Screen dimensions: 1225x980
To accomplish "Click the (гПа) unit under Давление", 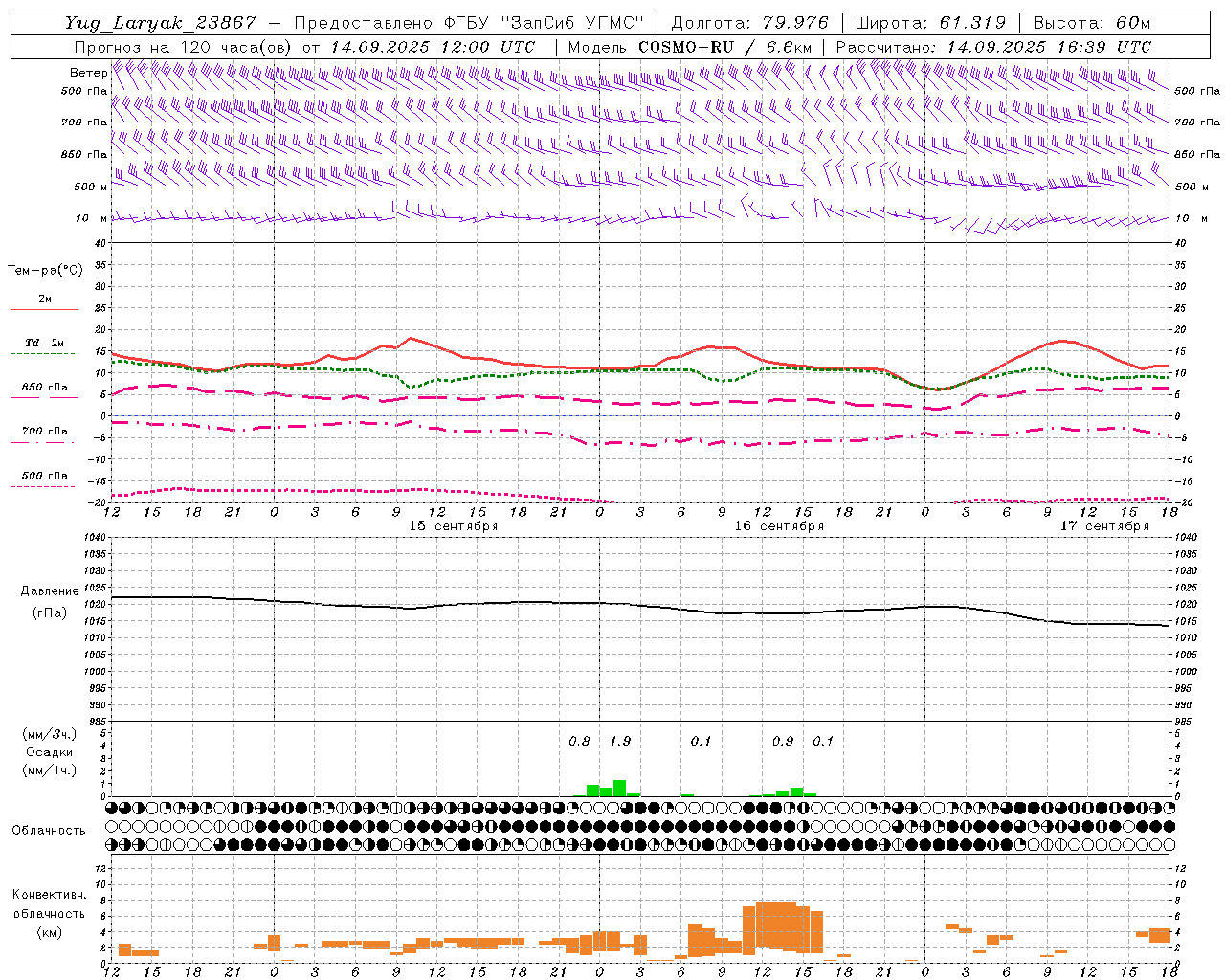I will [x=50, y=612].
